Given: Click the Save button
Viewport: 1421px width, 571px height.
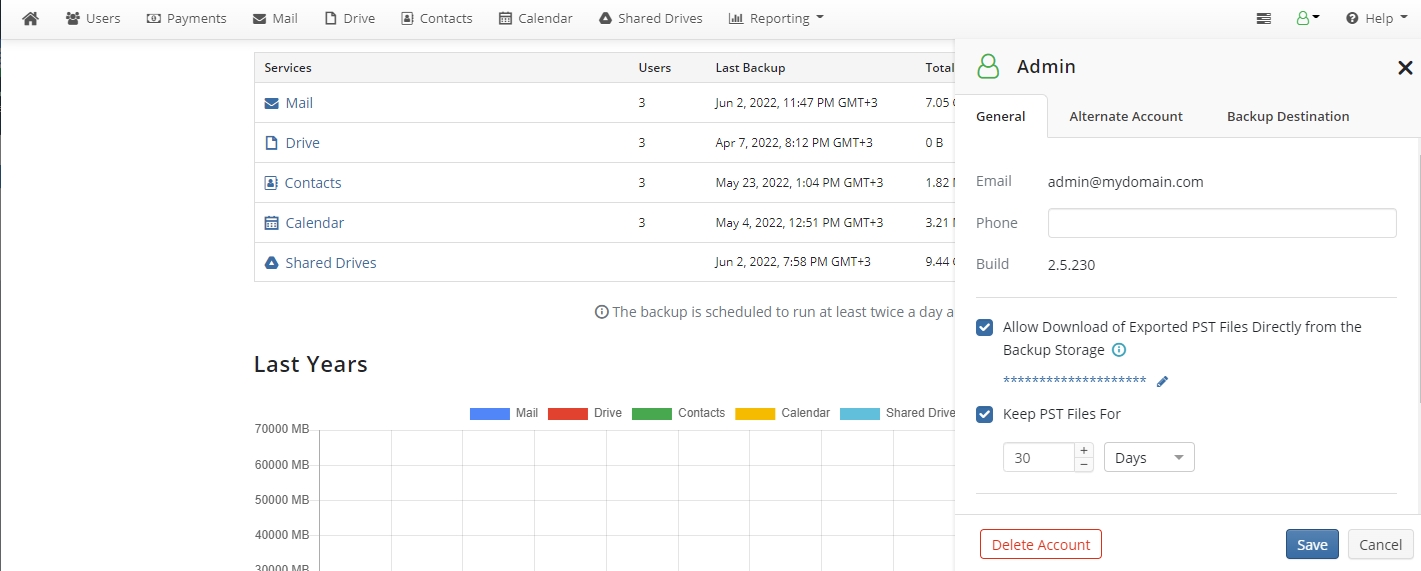Looking at the screenshot, I should (x=1311, y=545).
